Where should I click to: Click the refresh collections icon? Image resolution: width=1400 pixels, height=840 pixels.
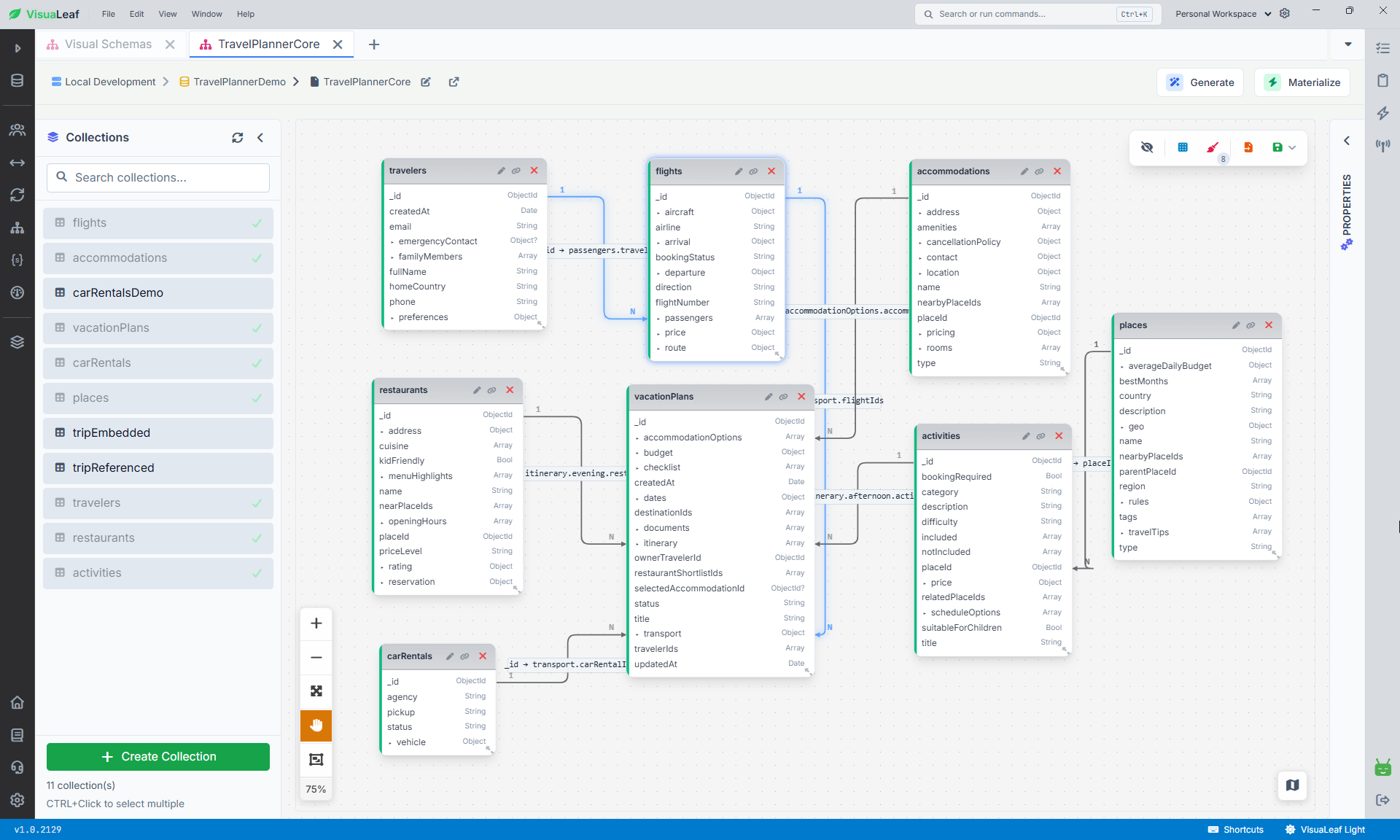point(238,138)
